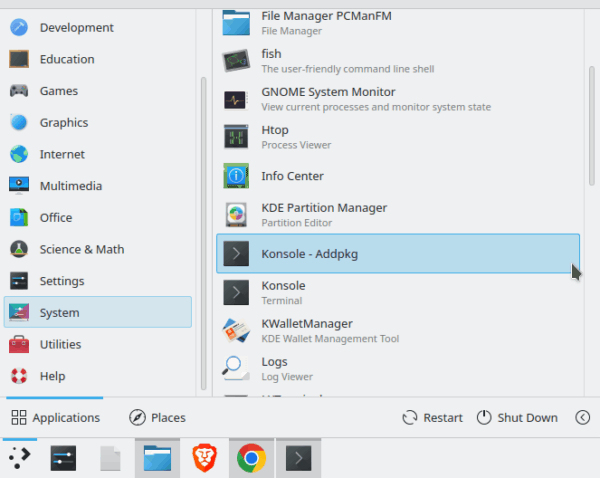
Task: Open GNOME System Monitor icon
Action: click(x=236, y=100)
